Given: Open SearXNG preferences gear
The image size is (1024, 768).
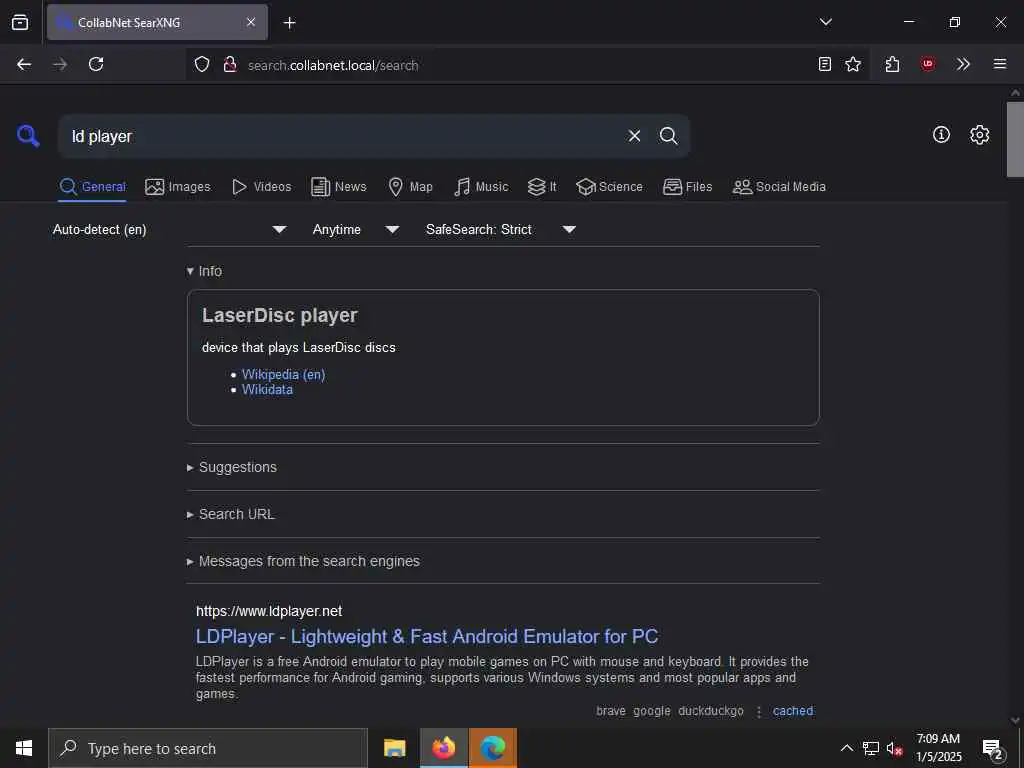Looking at the screenshot, I should [x=980, y=135].
